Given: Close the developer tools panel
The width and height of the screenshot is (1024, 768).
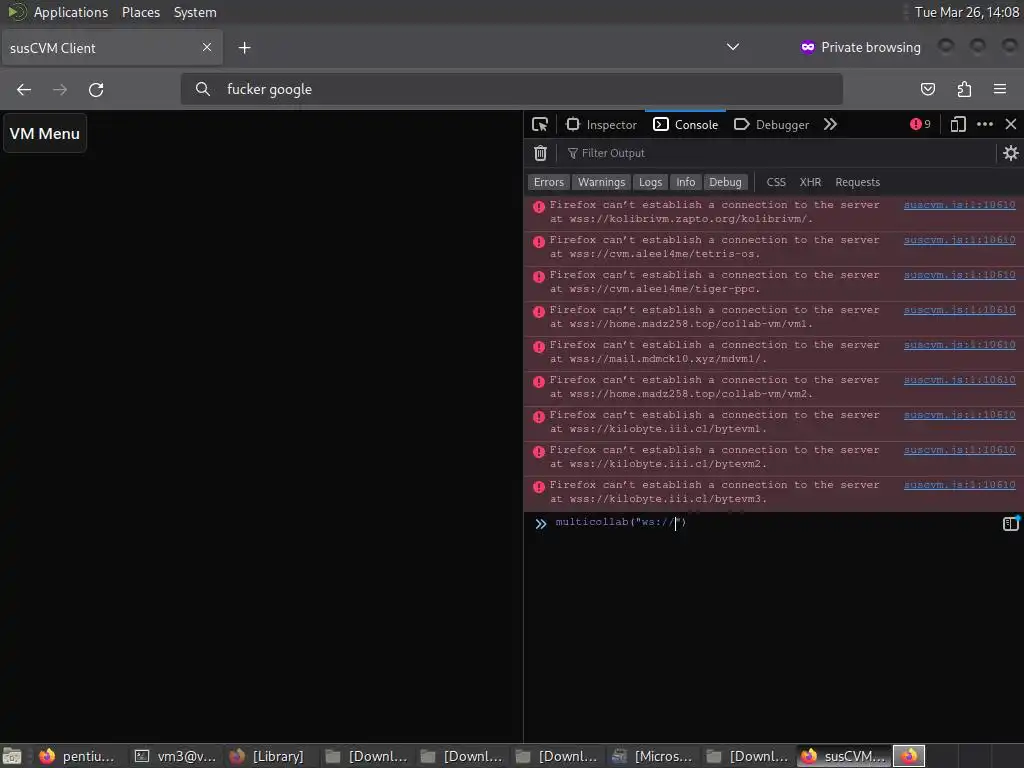Looking at the screenshot, I should point(1011,124).
